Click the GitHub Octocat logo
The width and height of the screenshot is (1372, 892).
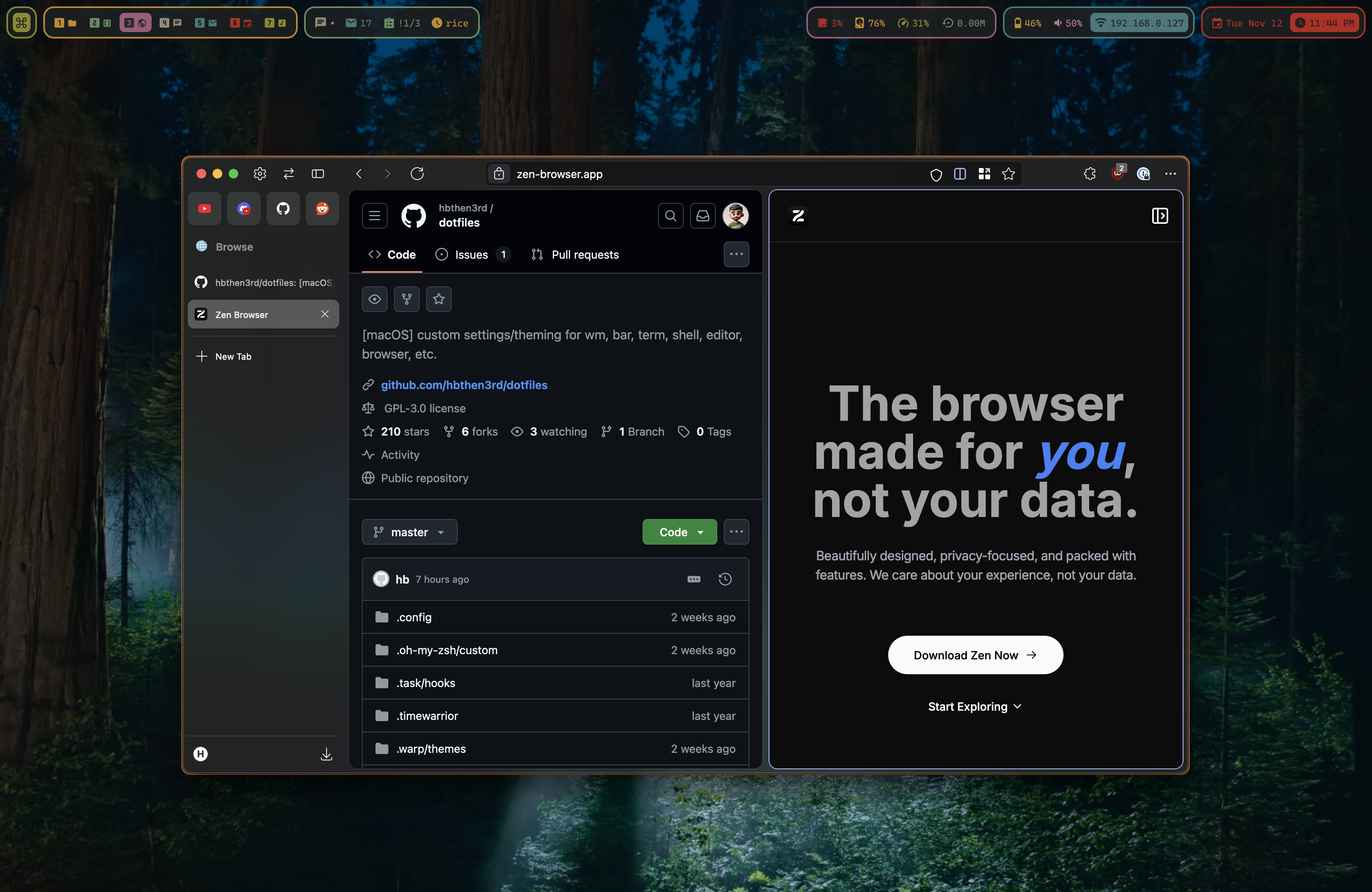click(x=413, y=216)
